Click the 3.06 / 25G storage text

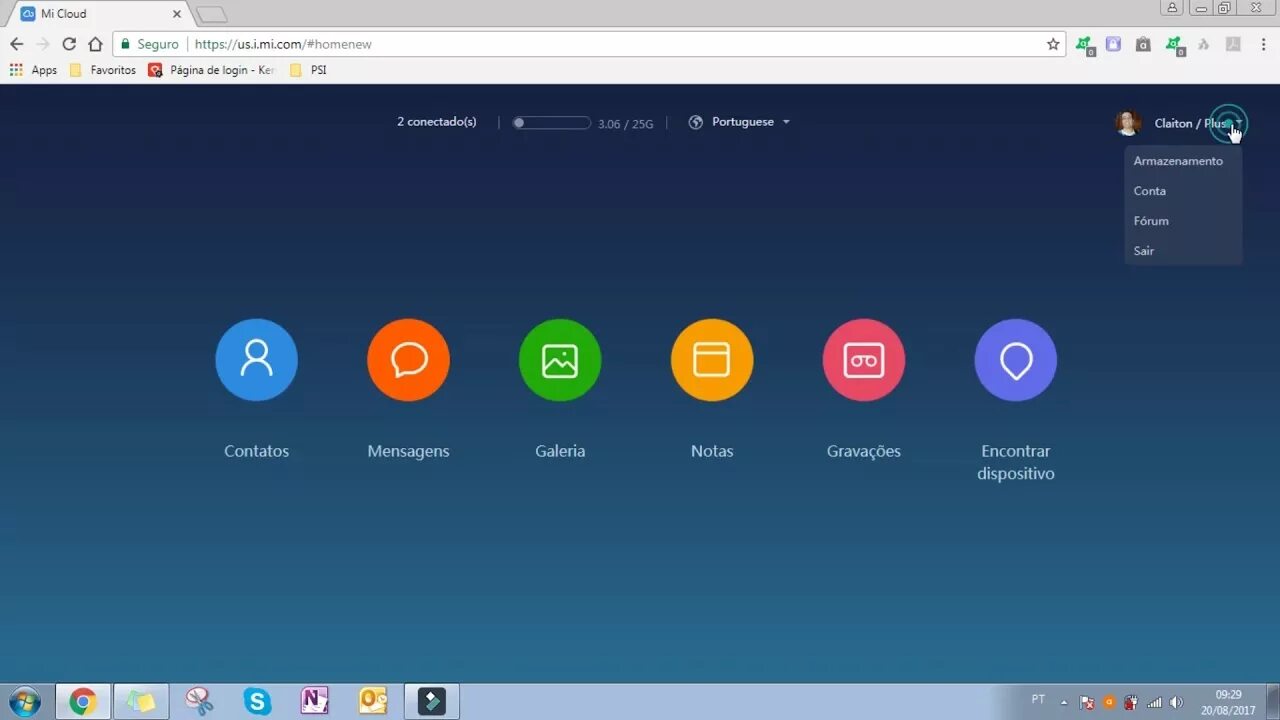coord(625,124)
